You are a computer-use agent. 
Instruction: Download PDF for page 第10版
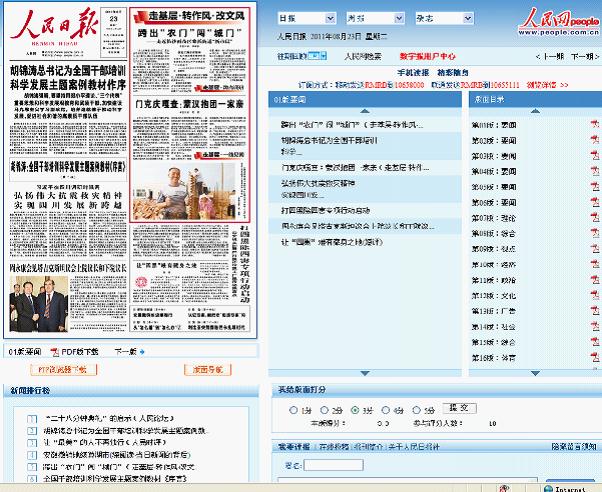(595, 264)
